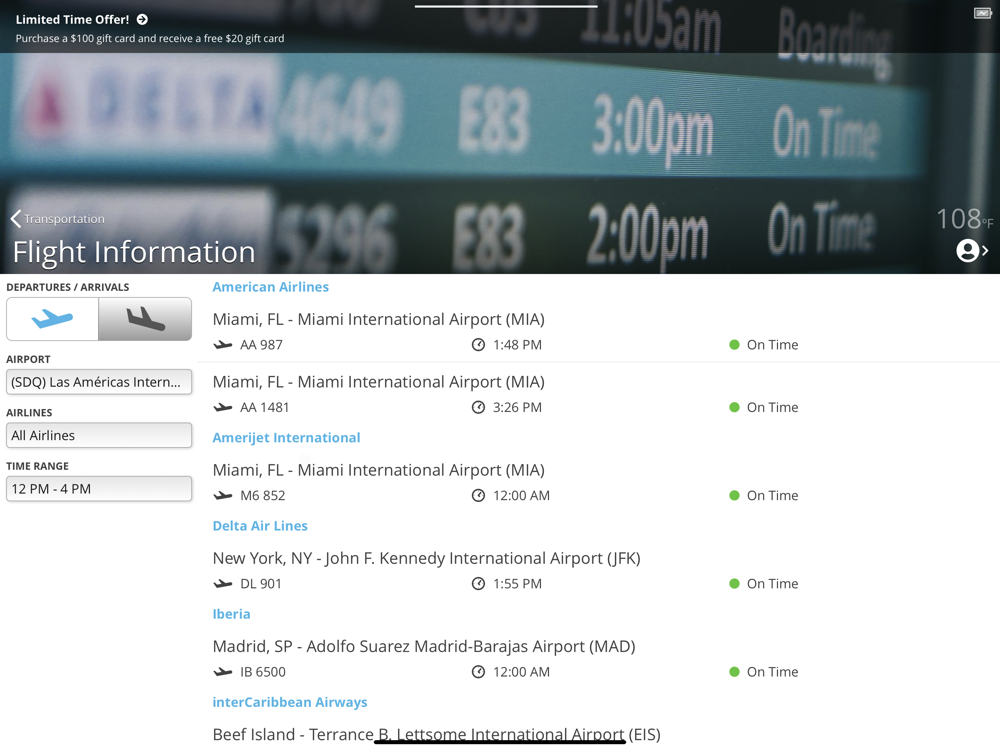Tap the plane icon next to M6 852
This screenshot has width=1000, height=750.
[x=223, y=496]
